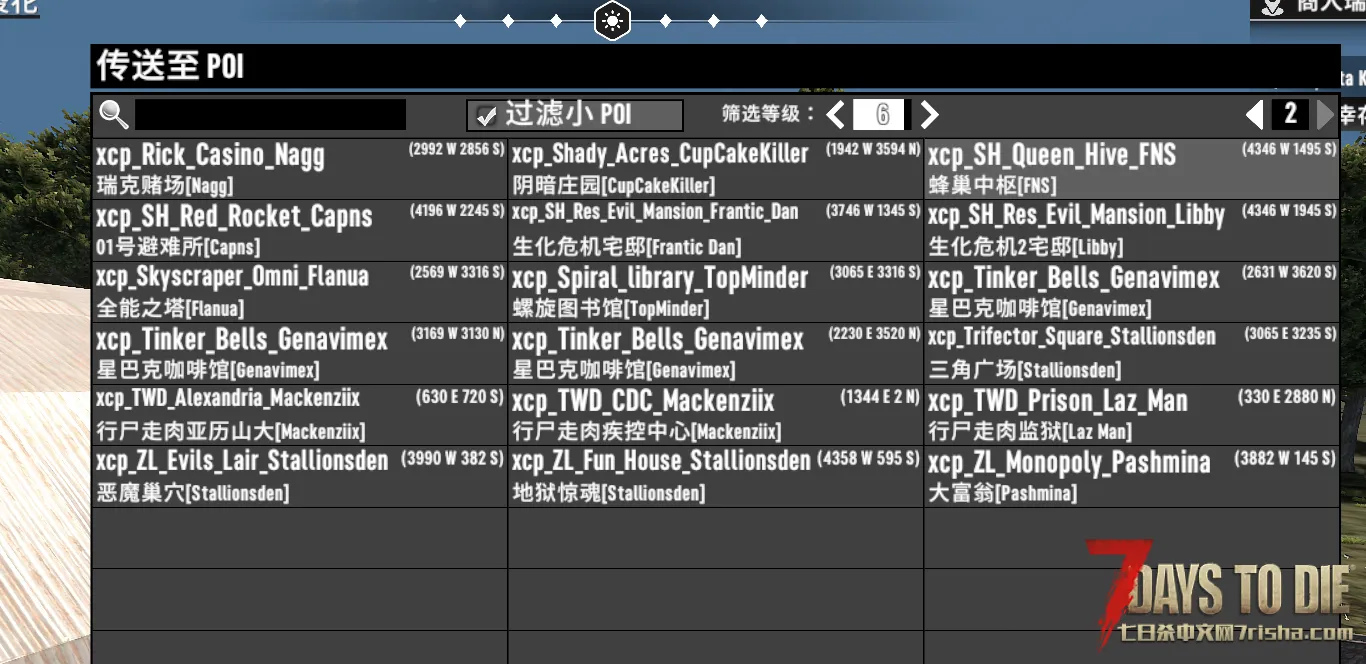The image size is (1366, 664).
Task: Focus the POI search text box
Action: [270, 115]
